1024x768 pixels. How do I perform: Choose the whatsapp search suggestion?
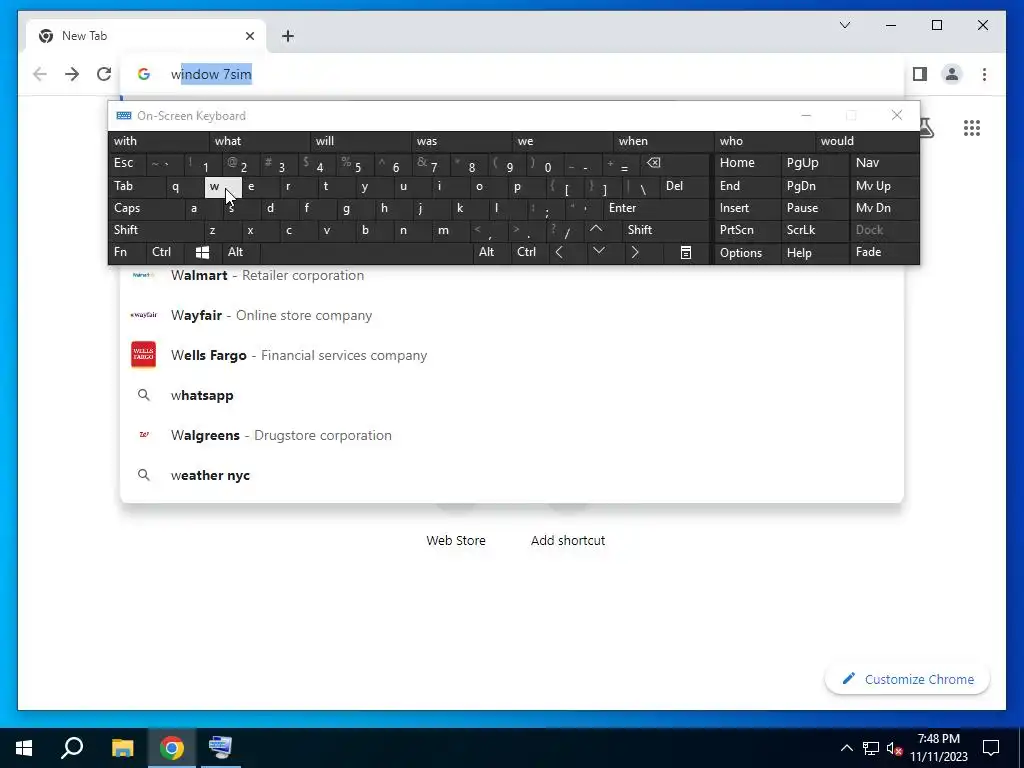pyautogui.click(x=512, y=395)
